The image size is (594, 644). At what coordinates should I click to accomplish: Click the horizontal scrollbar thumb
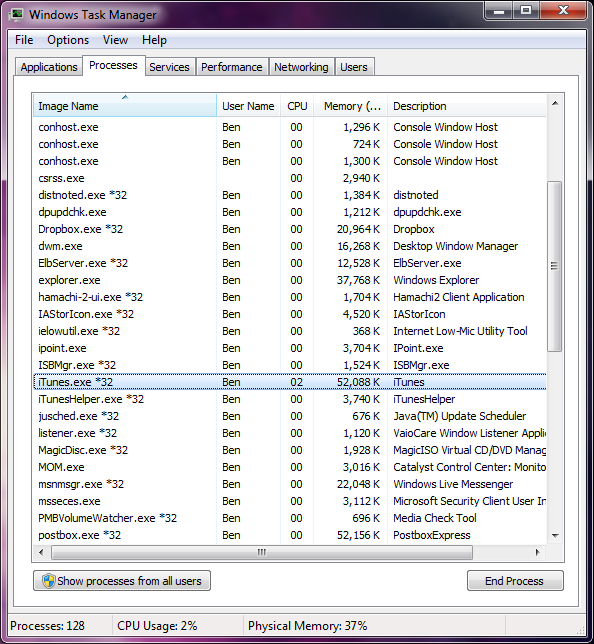tap(262, 552)
